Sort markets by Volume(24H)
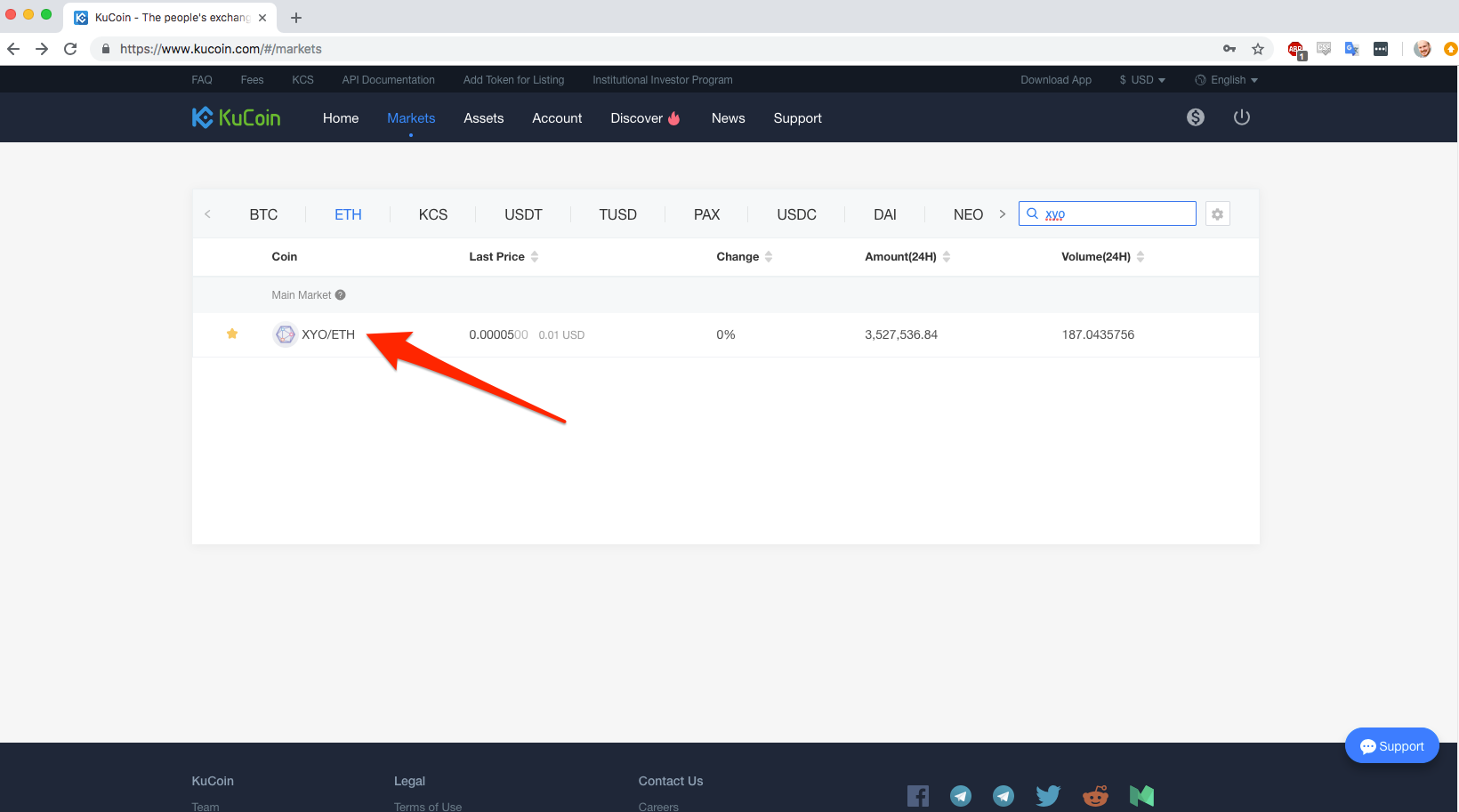Viewport: 1459px width, 812px height. (x=1102, y=256)
